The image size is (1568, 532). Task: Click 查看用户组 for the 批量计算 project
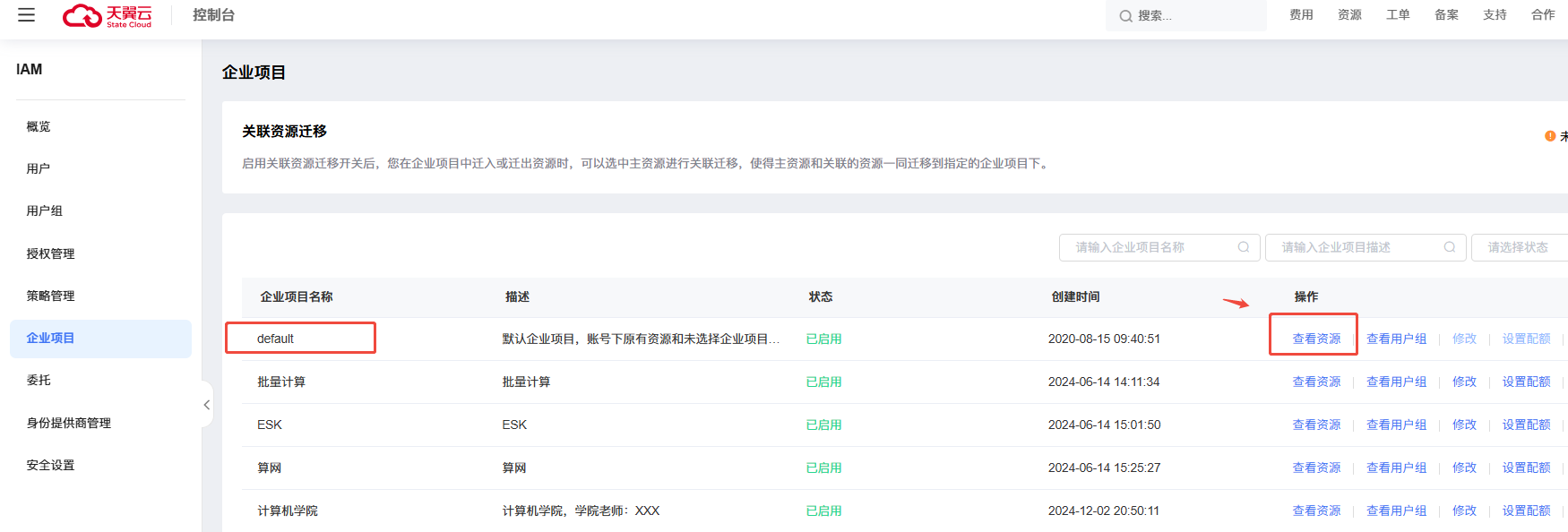pyautogui.click(x=1396, y=382)
